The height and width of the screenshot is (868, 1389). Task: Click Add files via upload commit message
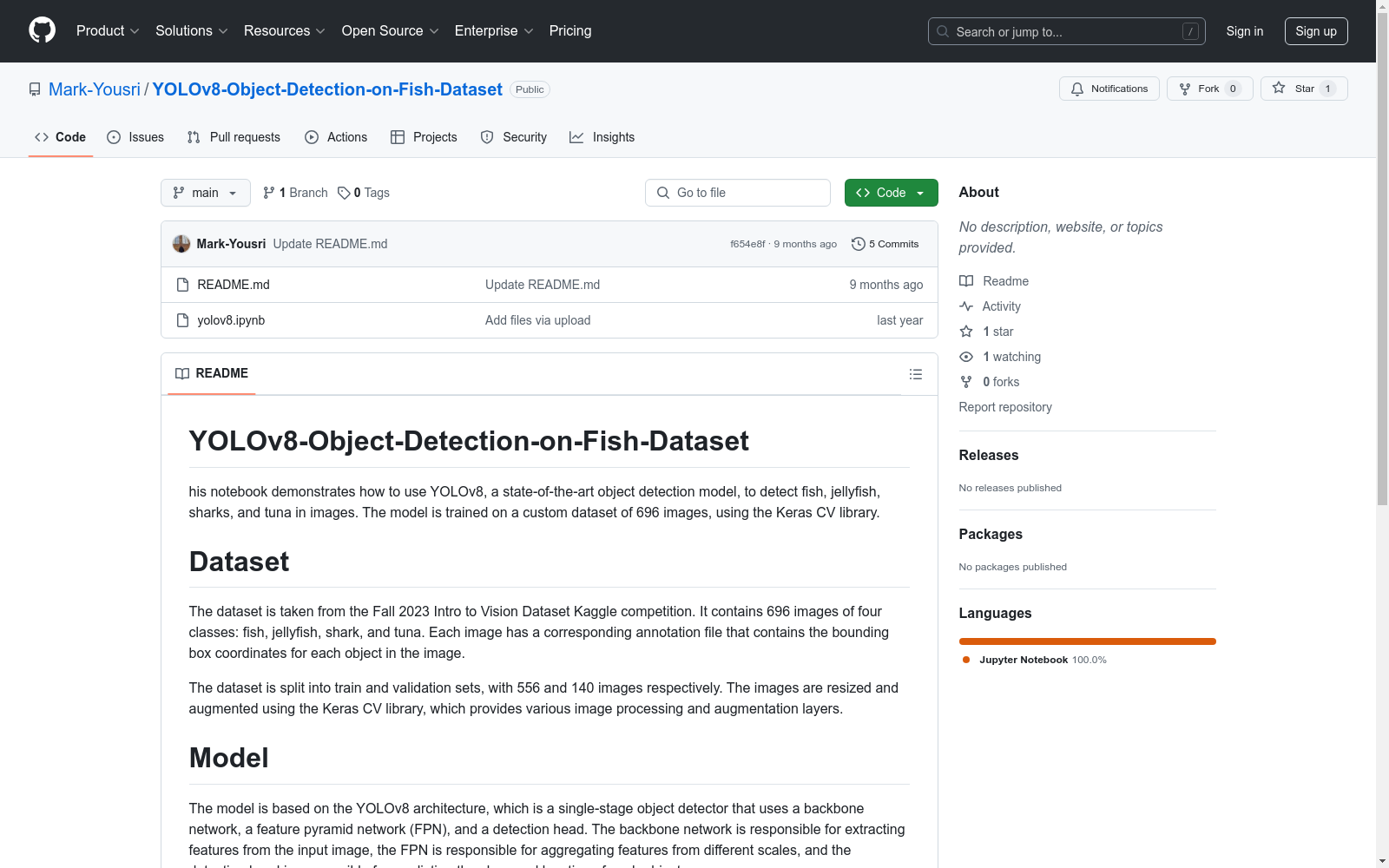tap(537, 320)
